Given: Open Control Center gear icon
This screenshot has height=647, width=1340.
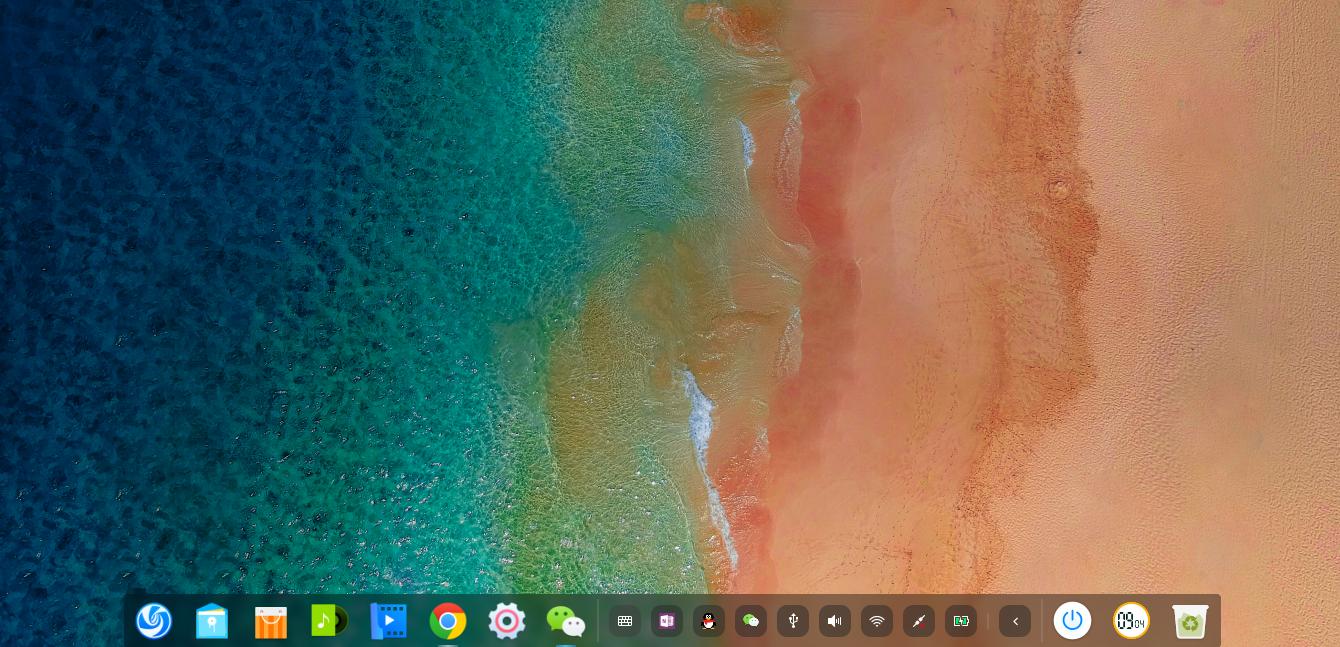Looking at the screenshot, I should pos(507,621).
